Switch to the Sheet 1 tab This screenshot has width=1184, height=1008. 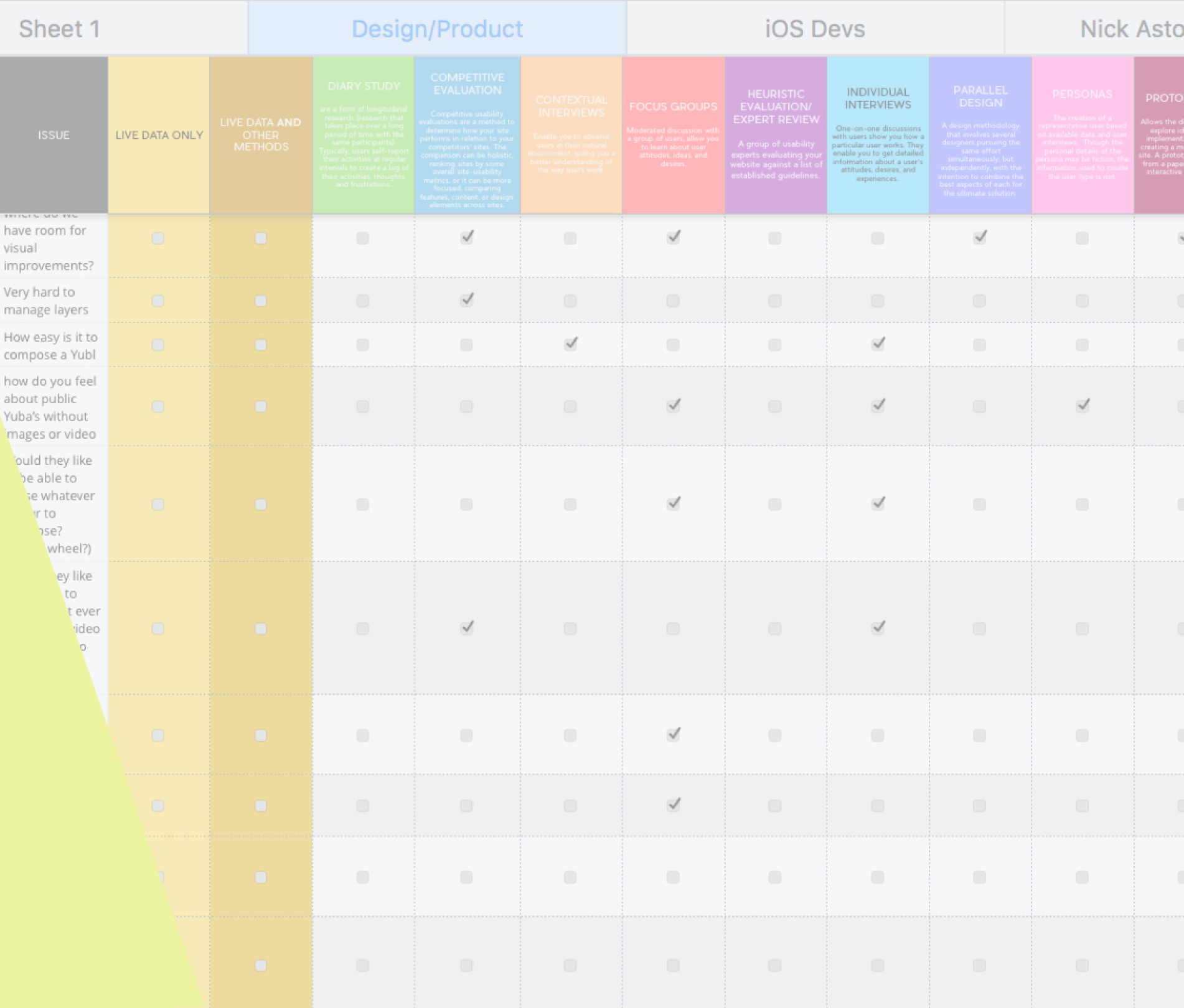coord(60,29)
